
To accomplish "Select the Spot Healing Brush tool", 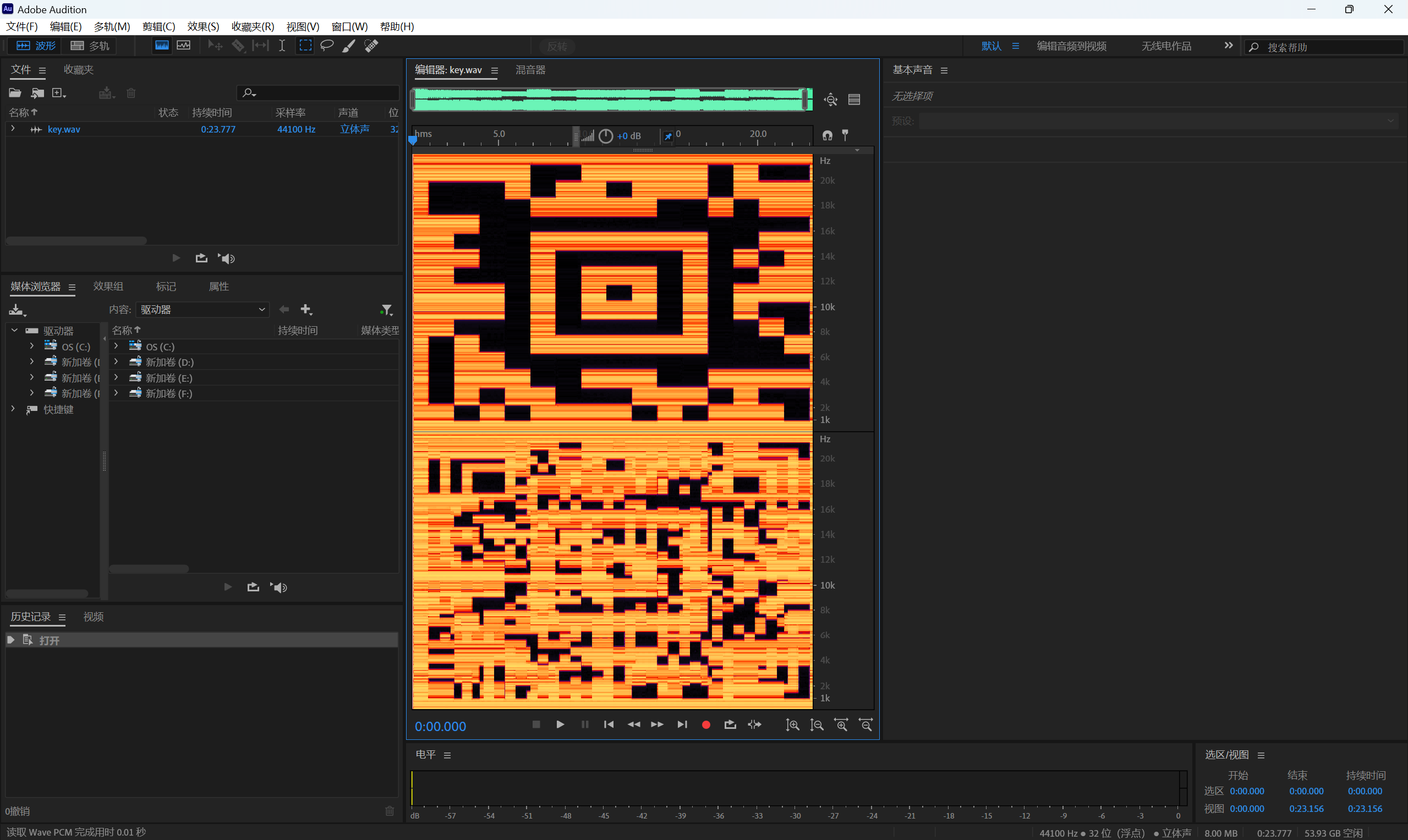I will point(371,46).
